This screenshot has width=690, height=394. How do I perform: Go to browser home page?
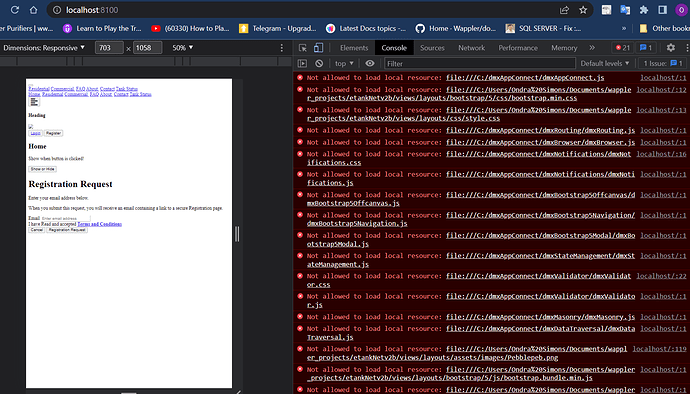33,10
